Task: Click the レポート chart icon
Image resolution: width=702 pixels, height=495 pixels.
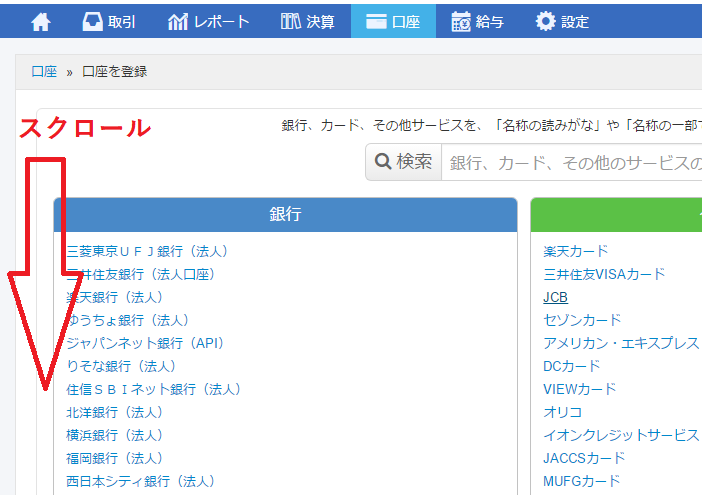Action: [178, 21]
